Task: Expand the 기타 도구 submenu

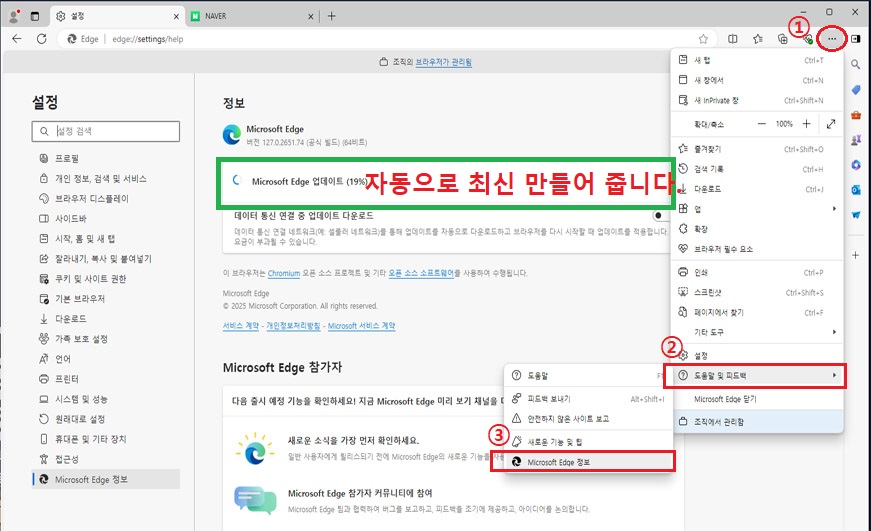Action: pos(757,332)
